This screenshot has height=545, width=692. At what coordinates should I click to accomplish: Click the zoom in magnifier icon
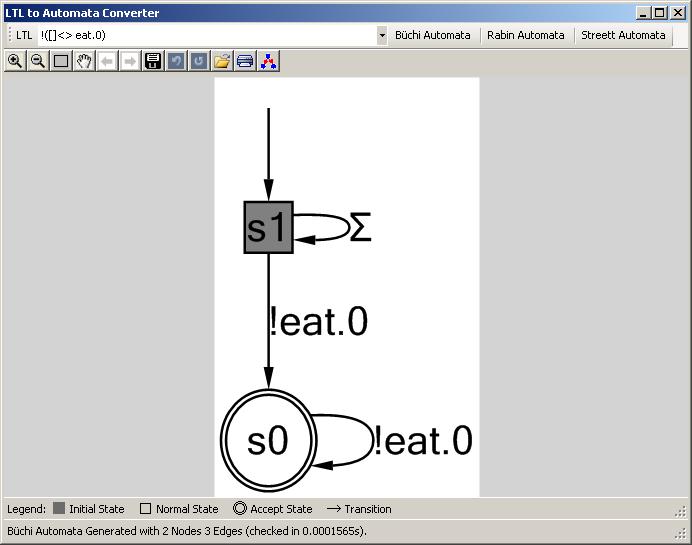pos(15,61)
